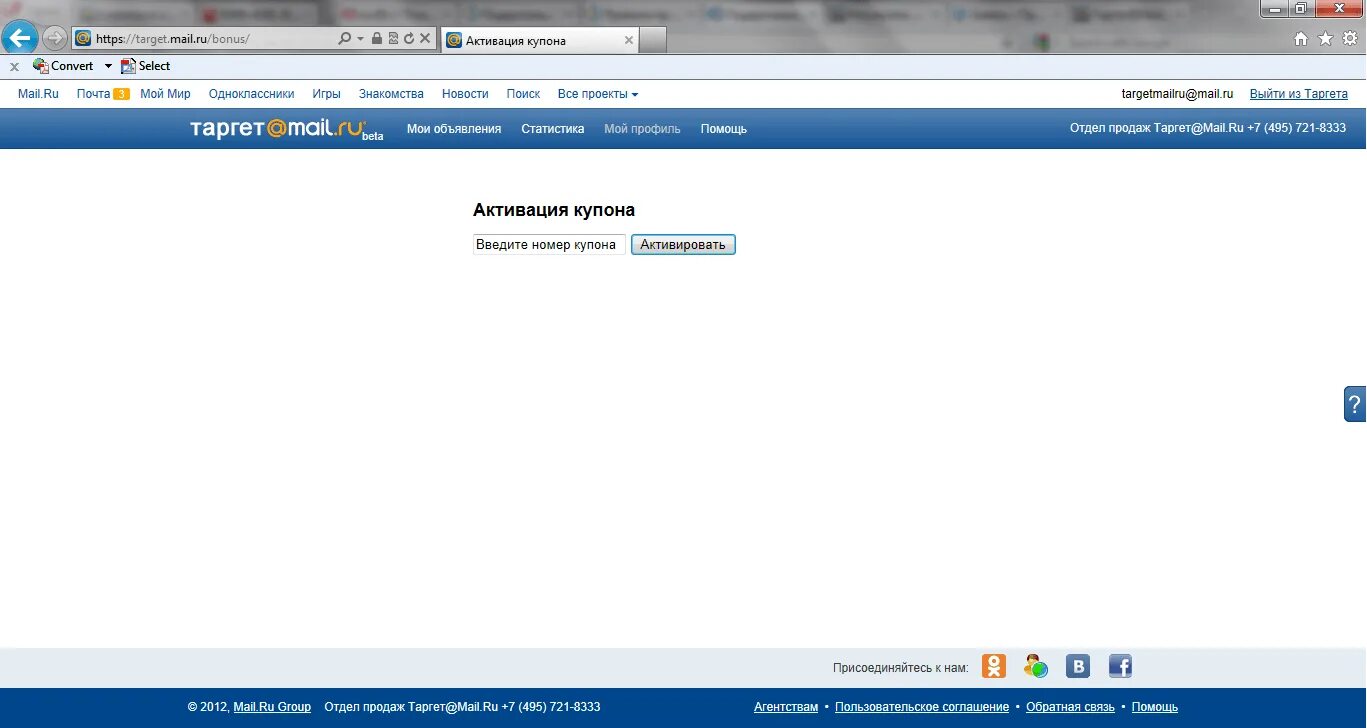This screenshot has height=728, width=1367.
Task: Click the browser forward arrow
Action: click(x=55, y=38)
